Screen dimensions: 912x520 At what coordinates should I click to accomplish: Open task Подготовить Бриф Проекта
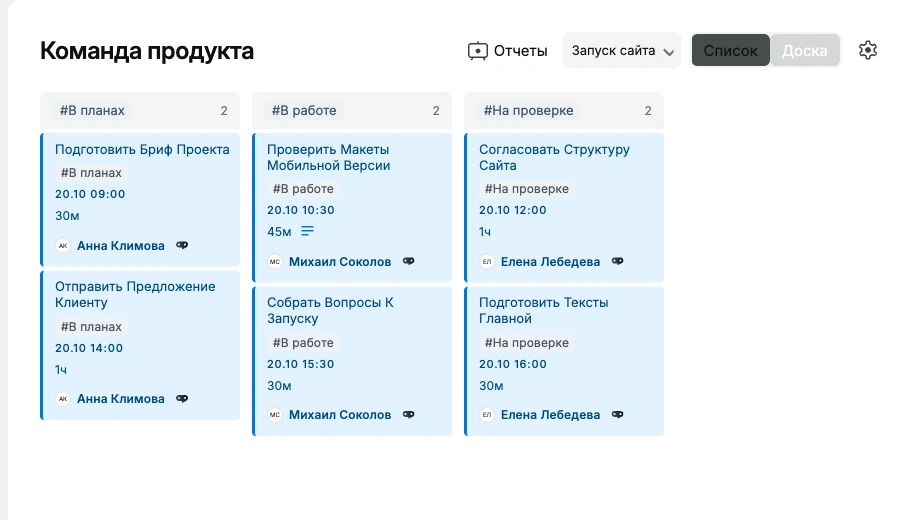coord(142,149)
